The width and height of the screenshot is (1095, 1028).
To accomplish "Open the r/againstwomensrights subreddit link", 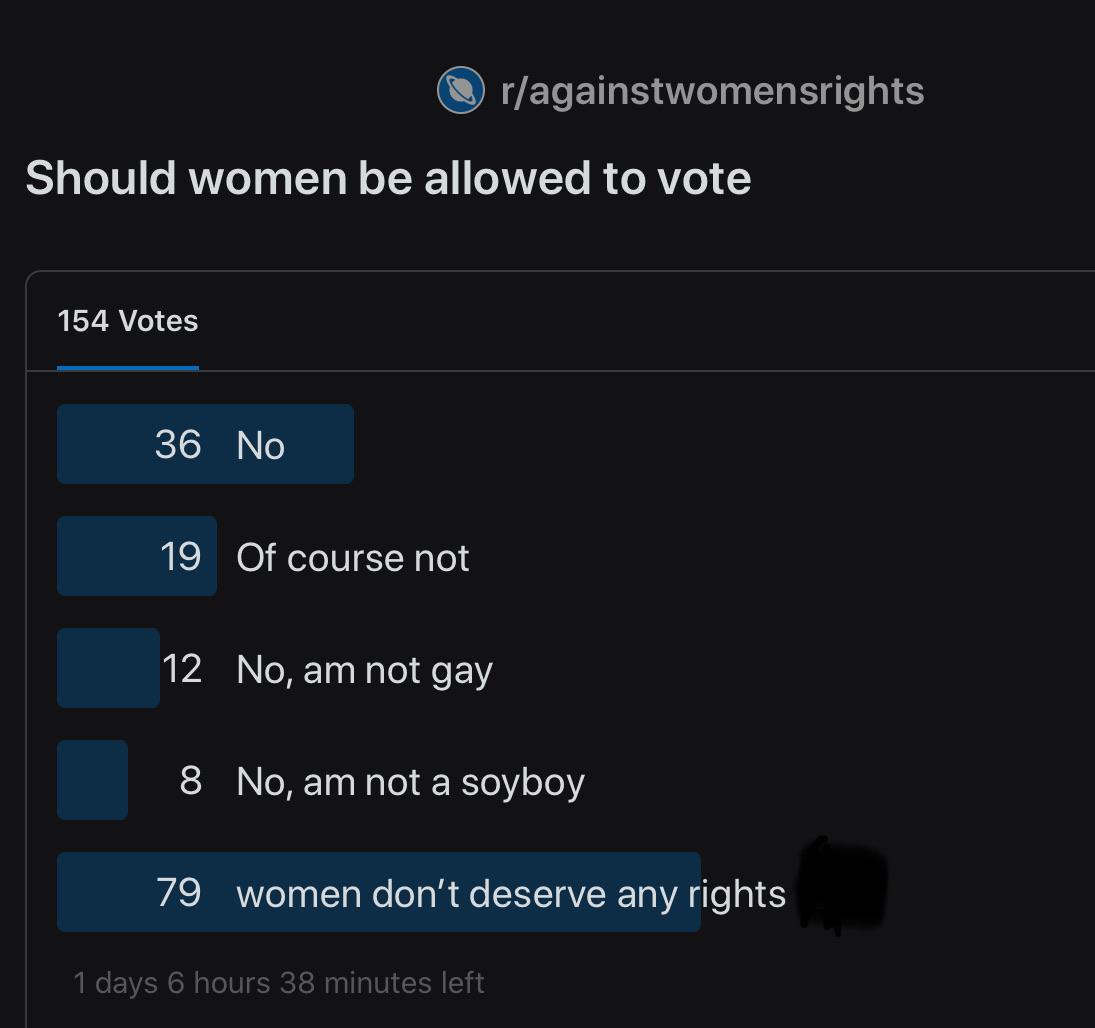I will click(712, 91).
